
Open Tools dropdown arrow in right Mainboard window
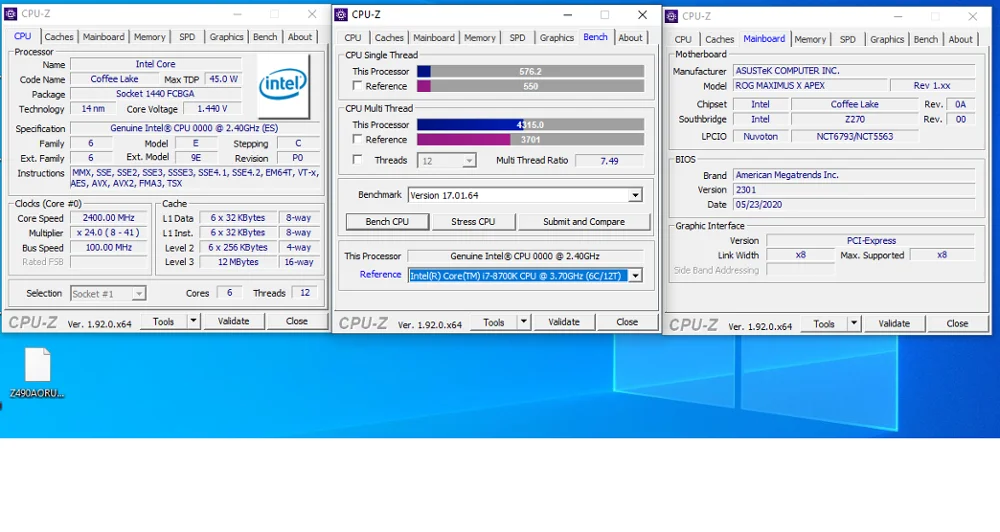854,324
